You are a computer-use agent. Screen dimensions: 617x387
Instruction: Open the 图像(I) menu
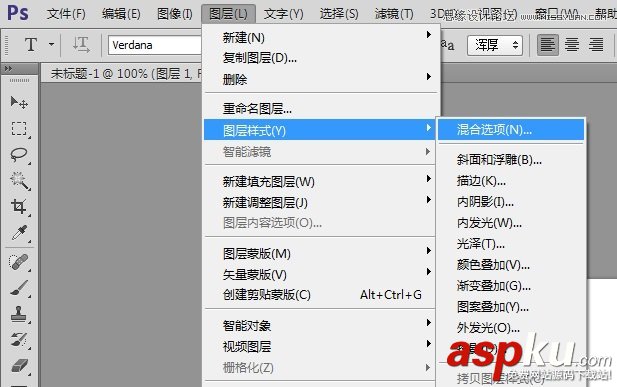point(175,14)
